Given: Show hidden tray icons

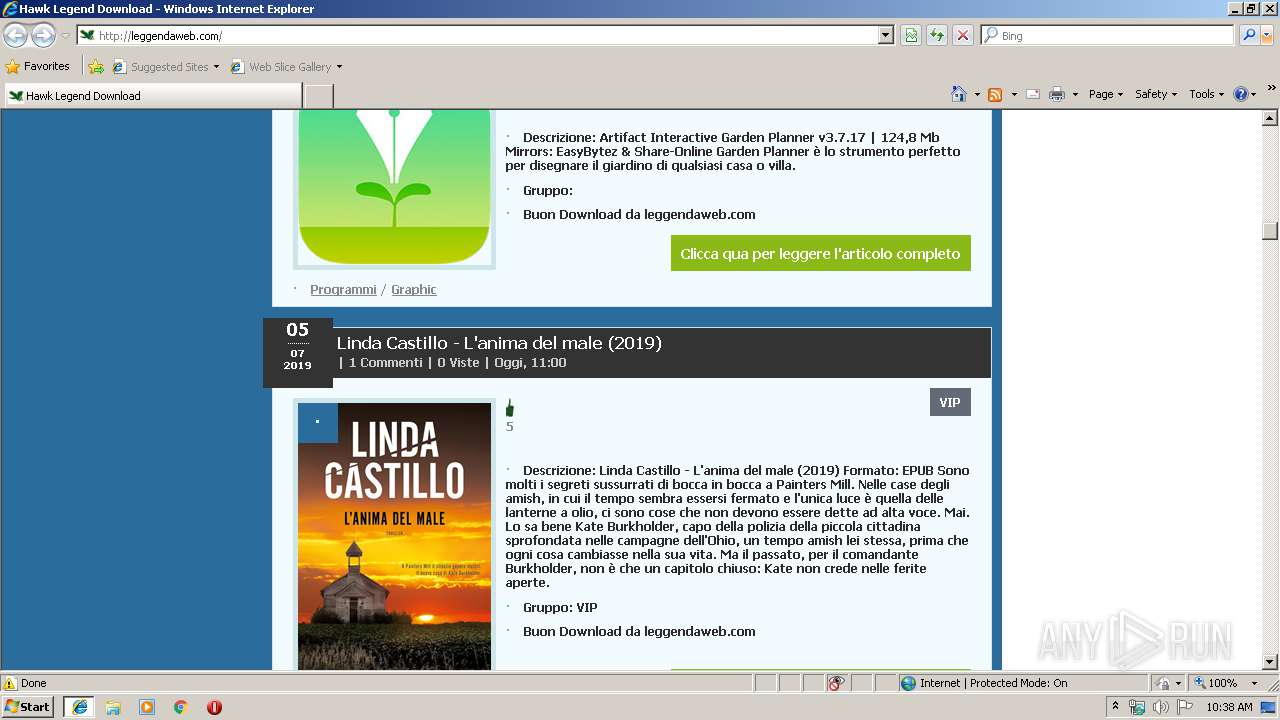Looking at the screenshot, I should tap(1115, 707).
